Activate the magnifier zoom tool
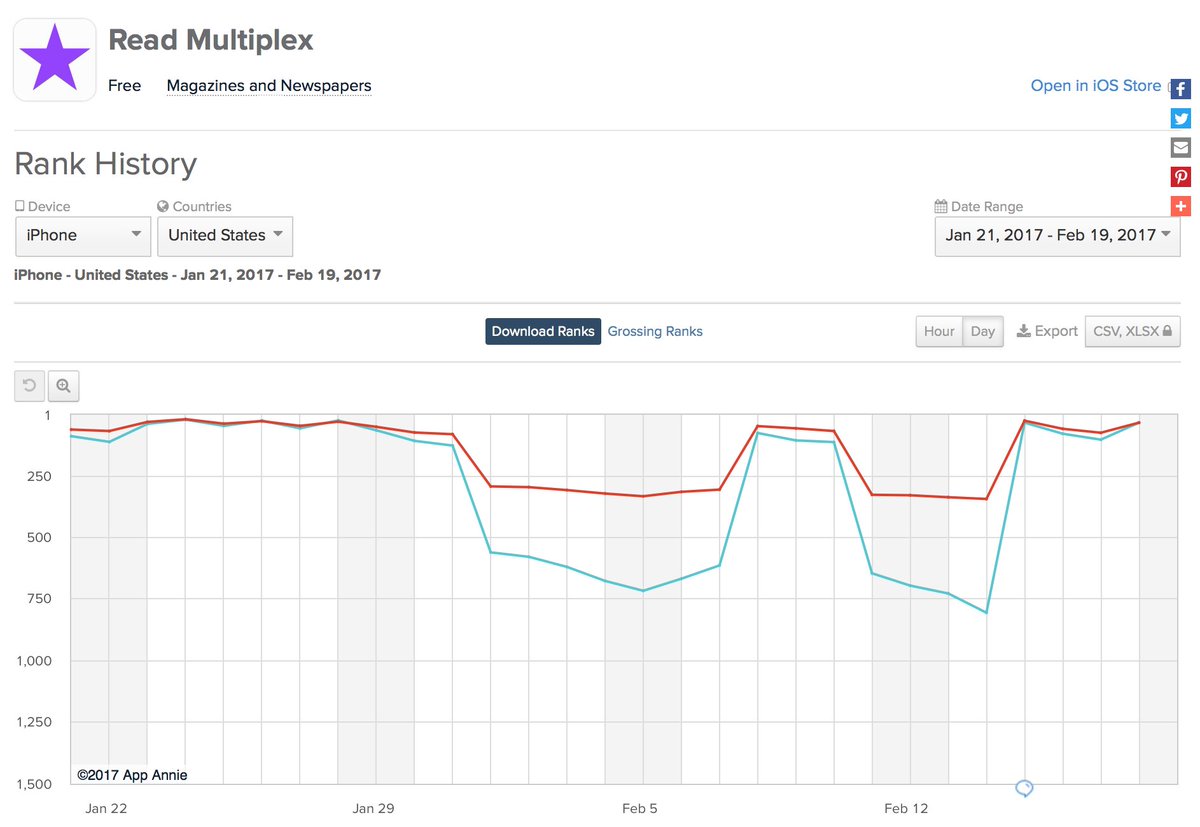This screenshot has height=827, width=1200. click(63, 385)
